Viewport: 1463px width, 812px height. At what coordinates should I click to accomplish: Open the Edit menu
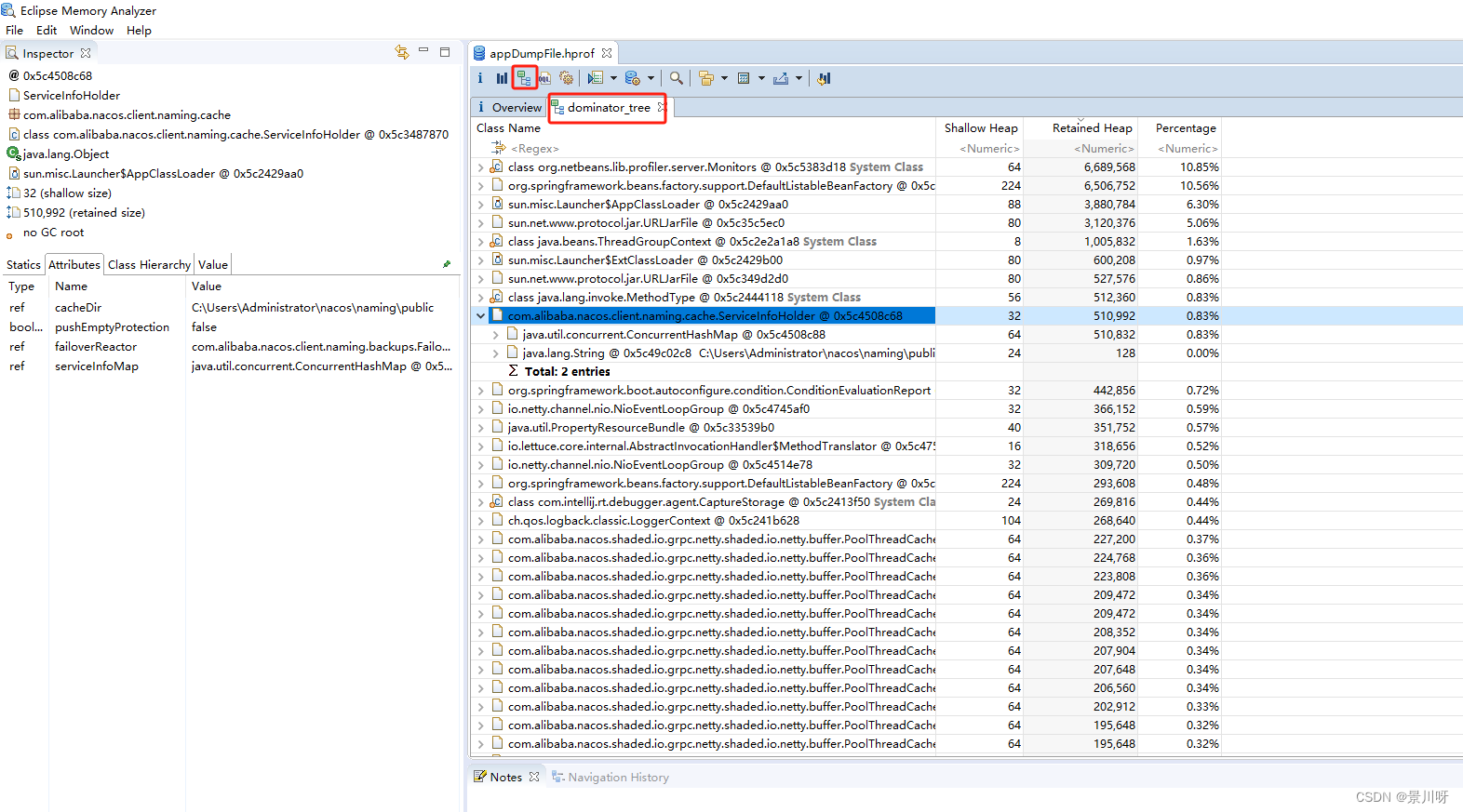[47, 31]
